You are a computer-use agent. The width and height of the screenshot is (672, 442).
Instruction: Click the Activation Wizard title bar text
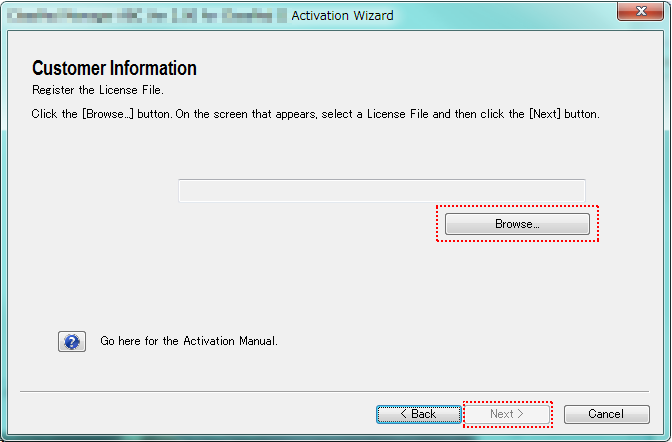(x=342, y=16)
